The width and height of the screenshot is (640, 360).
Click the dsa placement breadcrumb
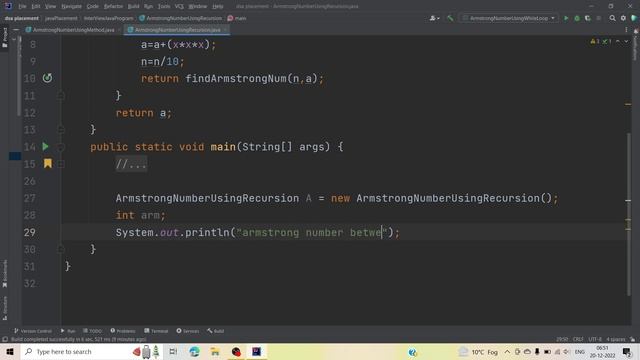(x=22, y=18)
